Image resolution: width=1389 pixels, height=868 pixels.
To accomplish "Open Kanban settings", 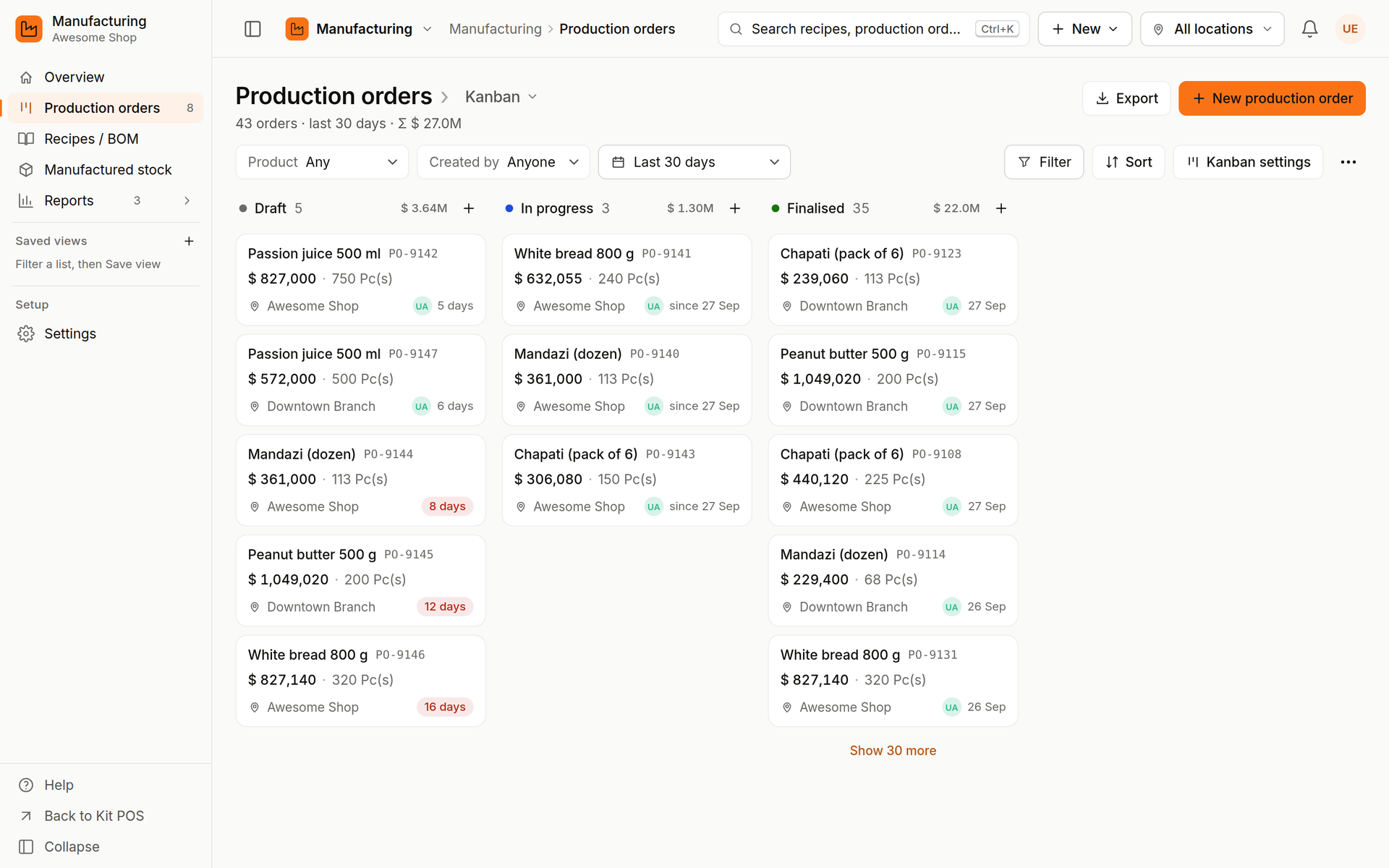I will 1248,162.
